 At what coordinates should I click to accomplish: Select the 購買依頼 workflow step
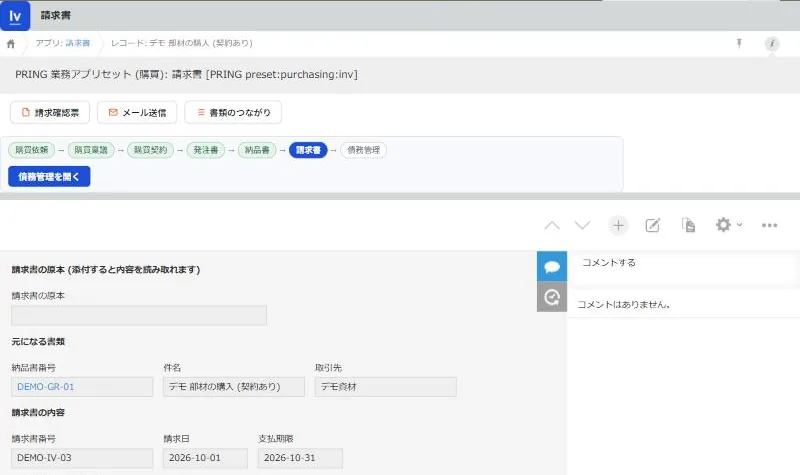32,150
